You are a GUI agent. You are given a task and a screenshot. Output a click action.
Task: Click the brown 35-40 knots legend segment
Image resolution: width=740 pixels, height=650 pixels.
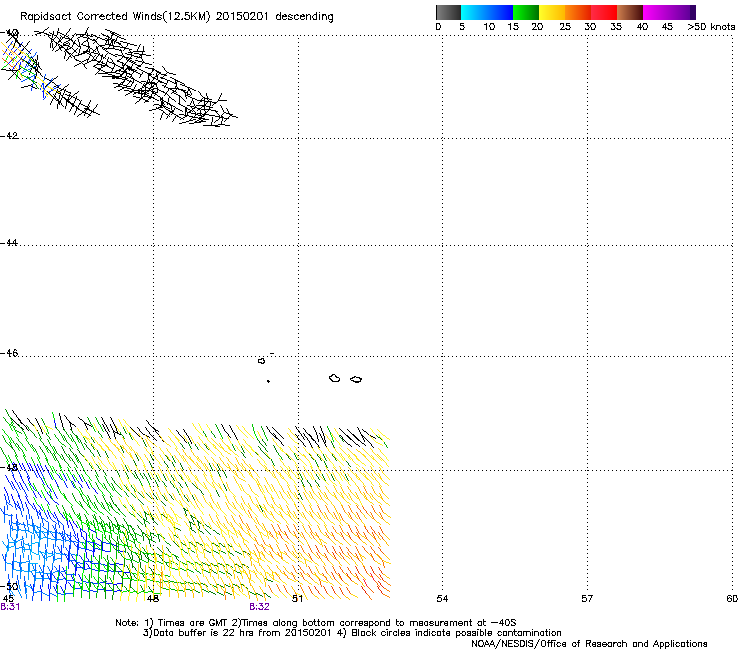(630, 12)
